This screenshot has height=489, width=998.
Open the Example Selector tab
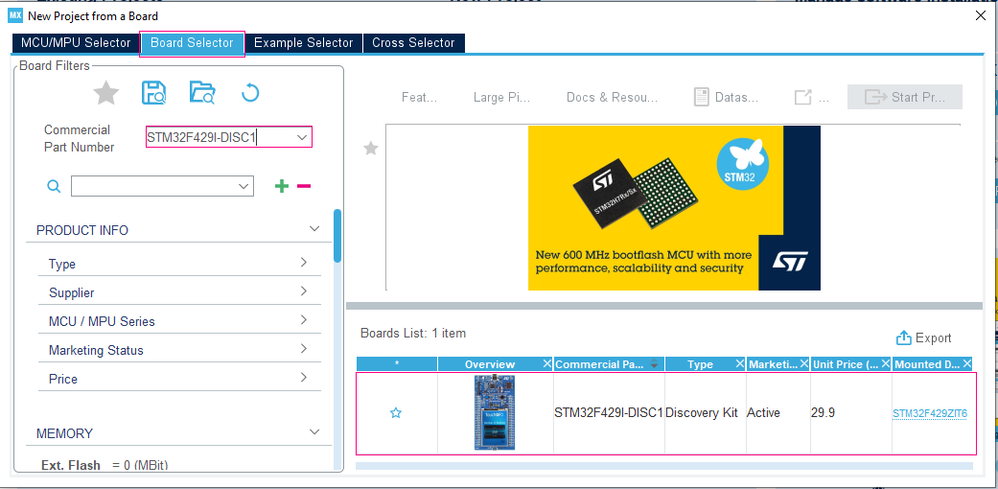tap(303, 43)
